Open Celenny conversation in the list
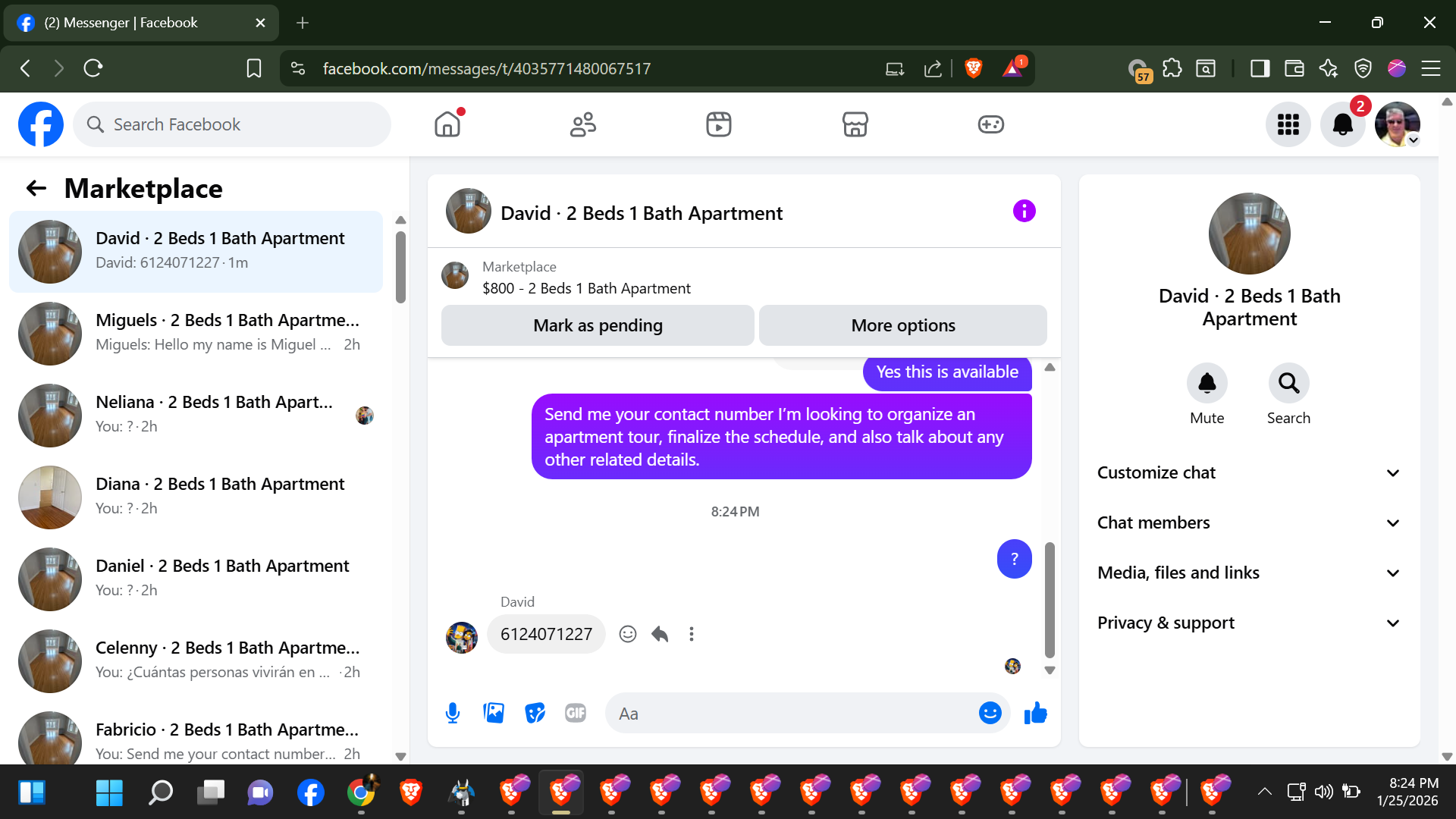 pos(196,661)
